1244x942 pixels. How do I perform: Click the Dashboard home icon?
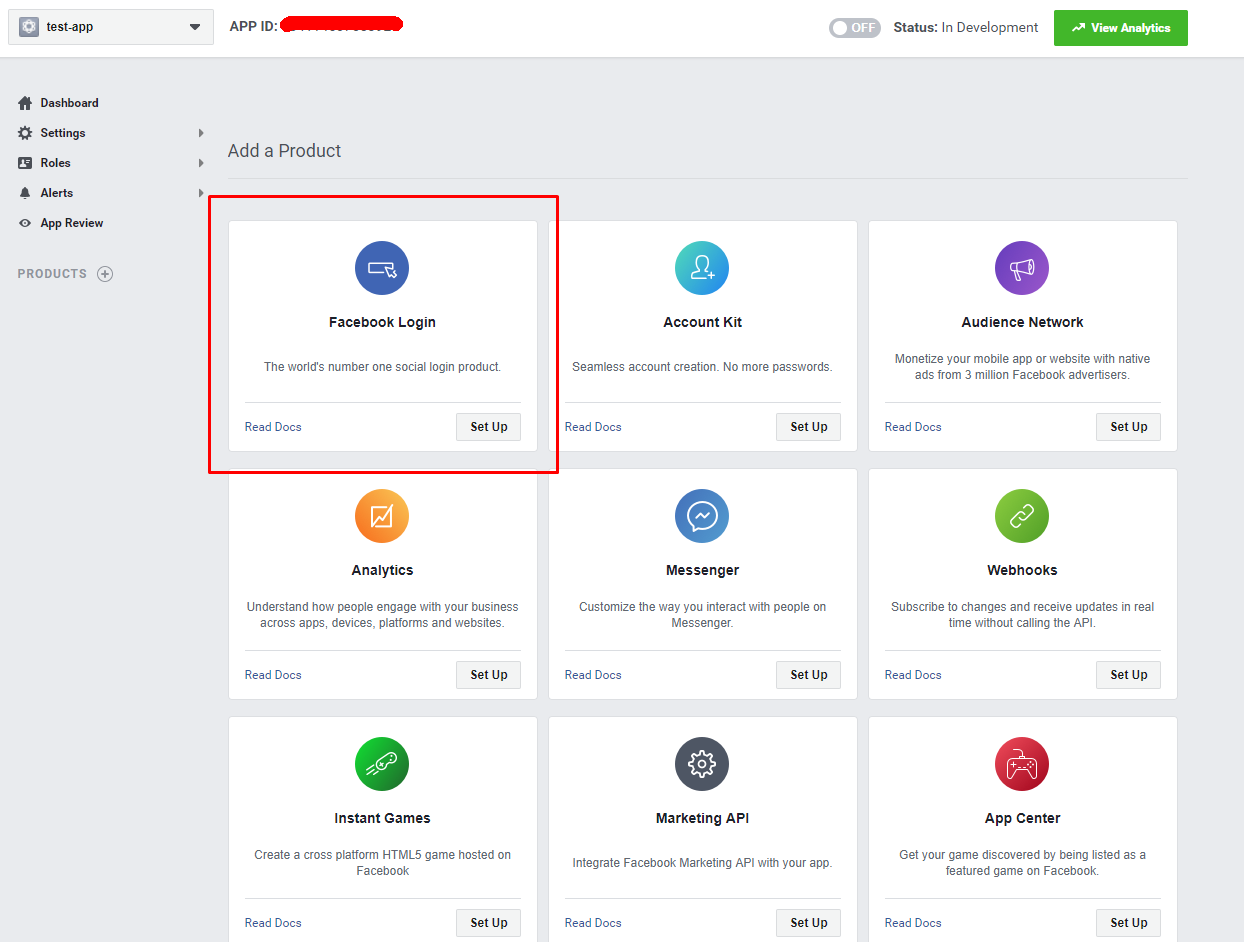pos(25,103)
